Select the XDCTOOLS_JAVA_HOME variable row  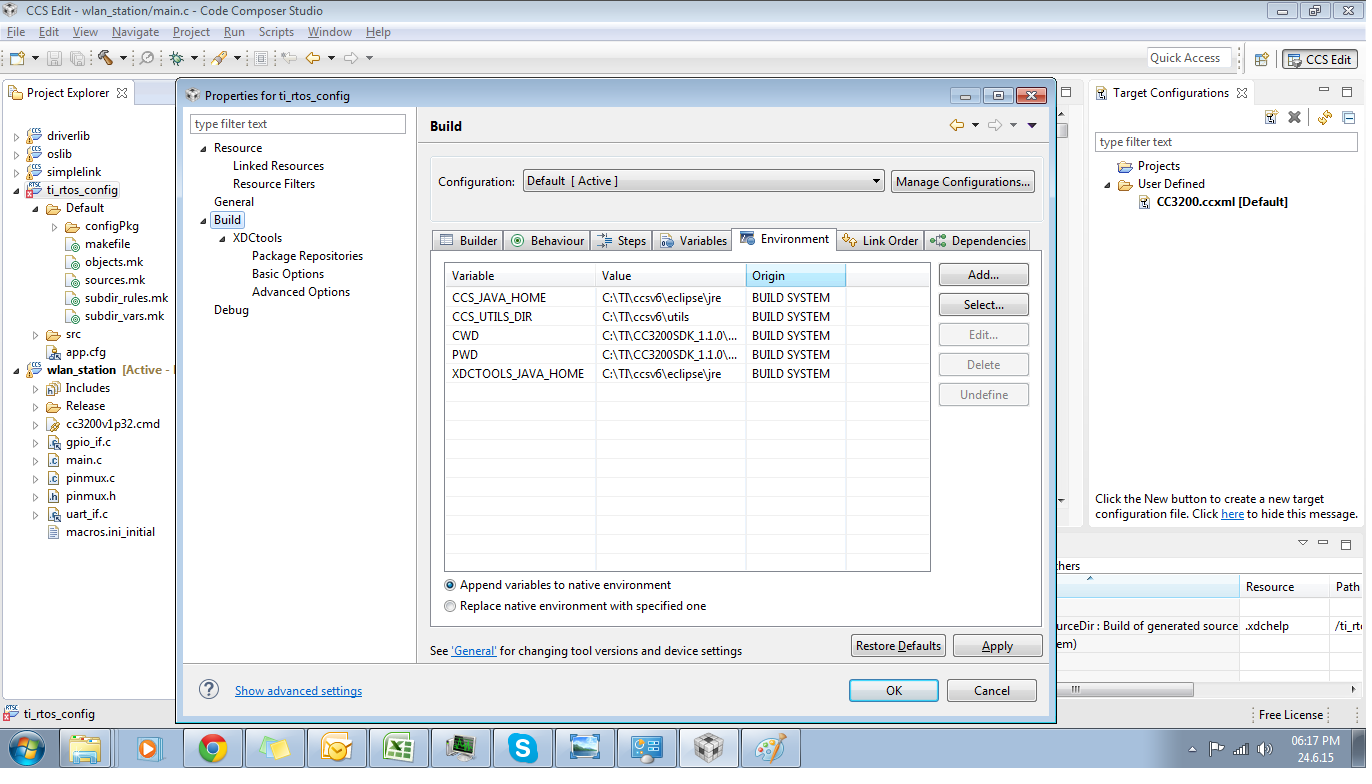pyautogui.click(x=687, y=373)
